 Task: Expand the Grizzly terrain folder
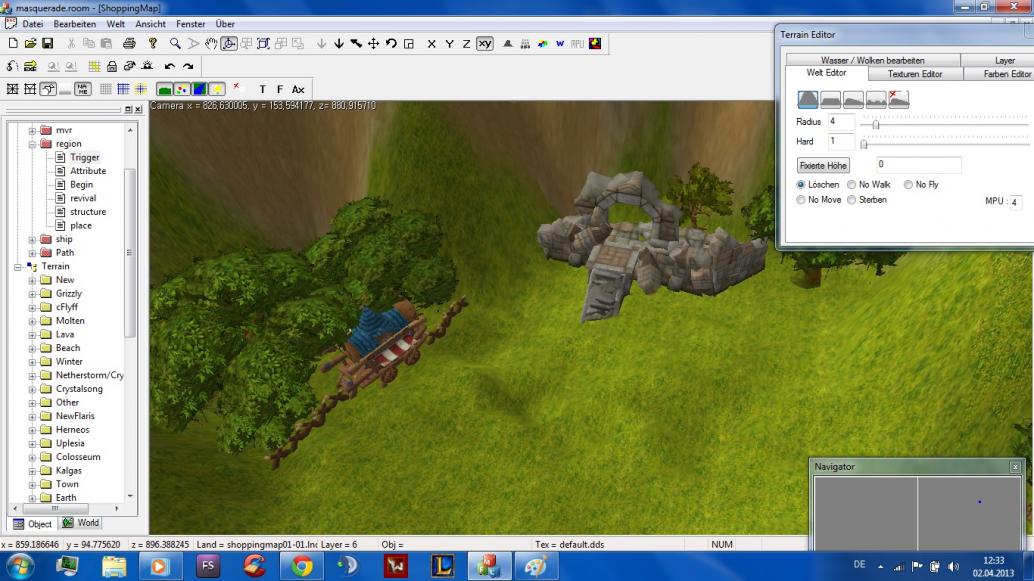(x=32, y=294)
